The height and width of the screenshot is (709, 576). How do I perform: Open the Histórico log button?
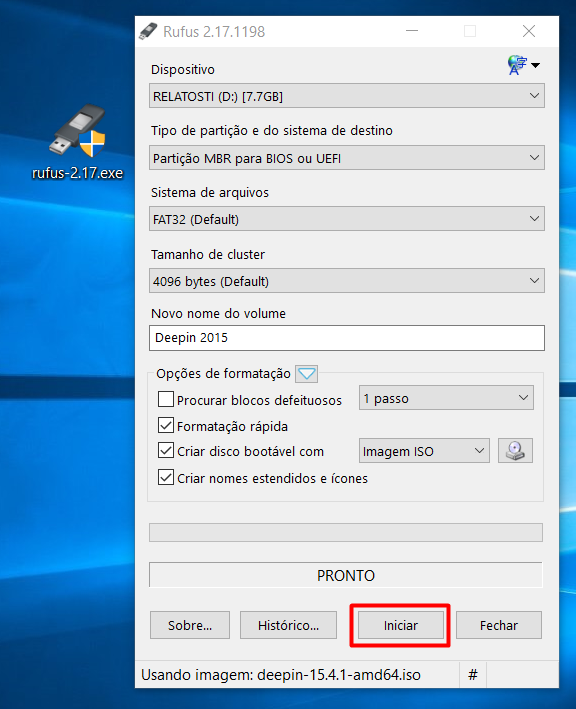[288, 625]
